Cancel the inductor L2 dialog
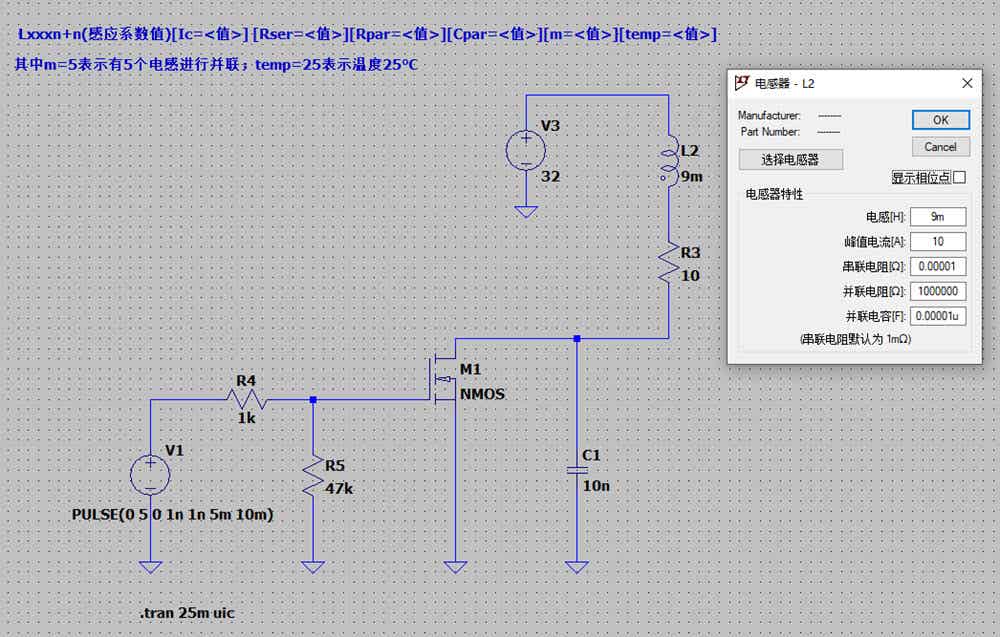 coord(941,147)
